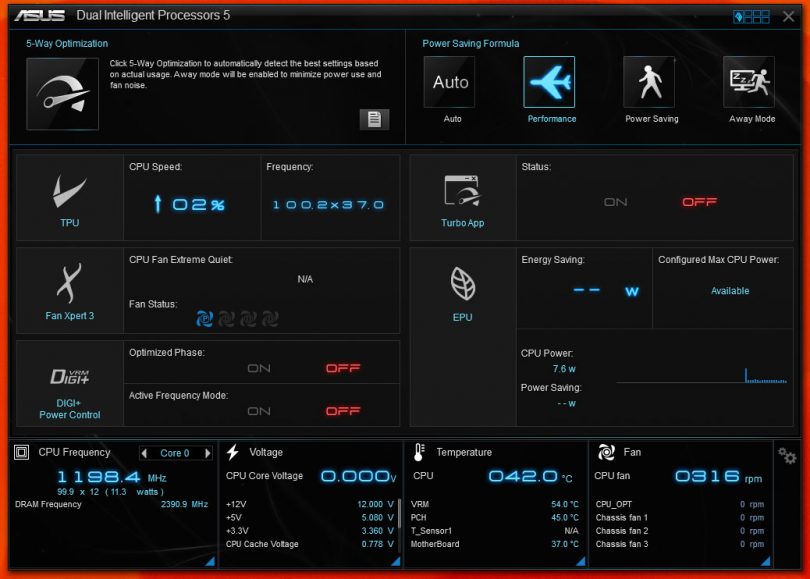Switch to previous CPU core
810x579 pixels.
tap(145, 453)
